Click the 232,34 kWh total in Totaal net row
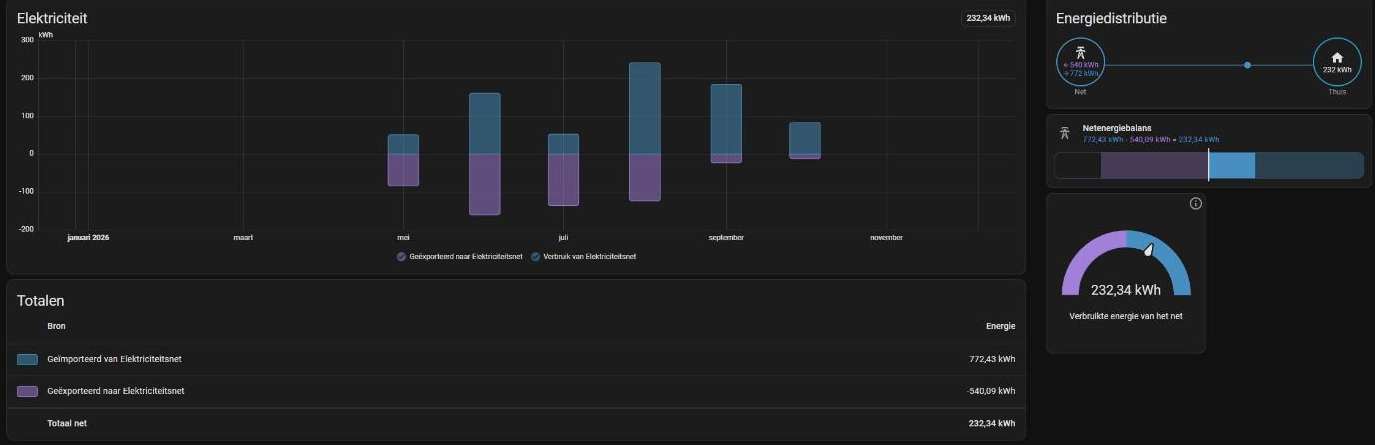 point(992,423)
